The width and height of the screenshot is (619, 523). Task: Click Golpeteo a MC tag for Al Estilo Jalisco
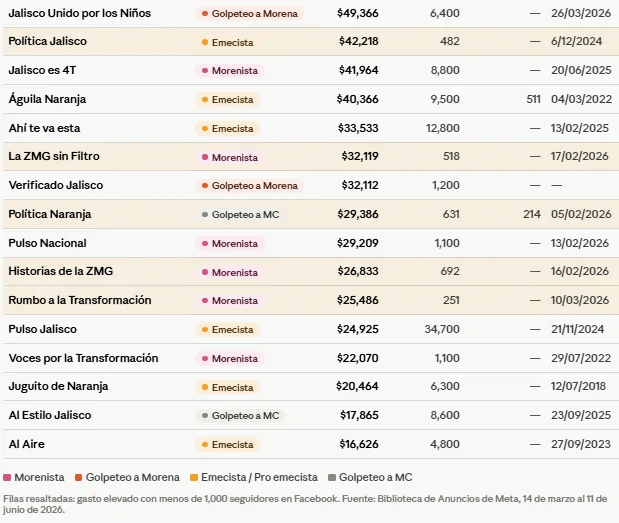click(240, 416)
